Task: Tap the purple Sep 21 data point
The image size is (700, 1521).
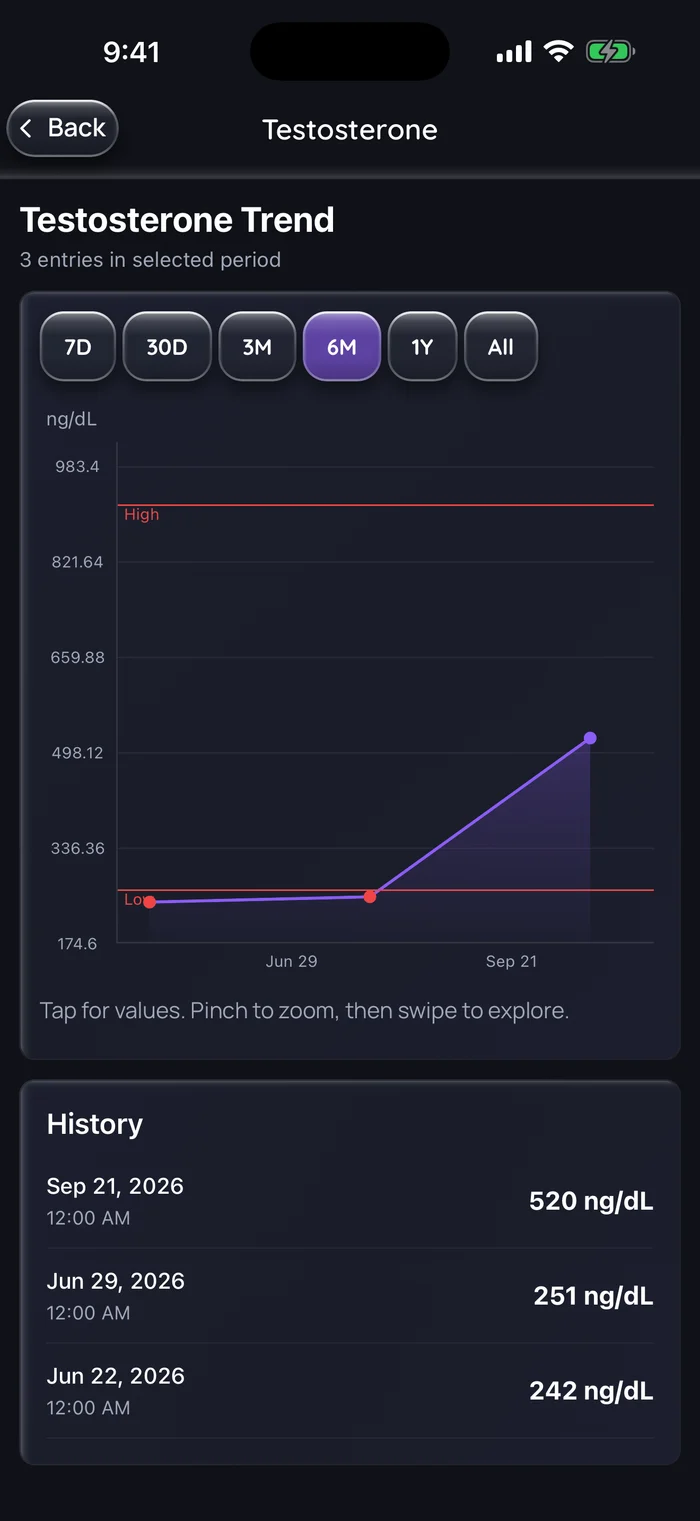Action: 590,738
